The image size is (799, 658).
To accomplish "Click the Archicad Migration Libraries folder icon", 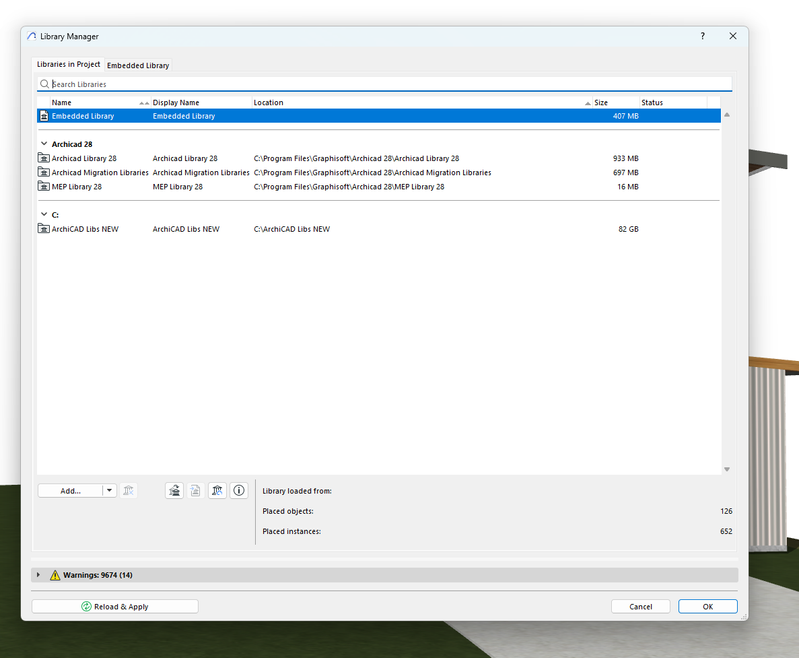I will (44, 172).
